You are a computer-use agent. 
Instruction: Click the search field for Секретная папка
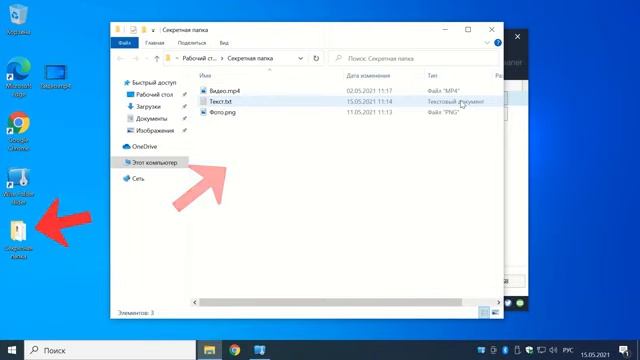[414, 58]
